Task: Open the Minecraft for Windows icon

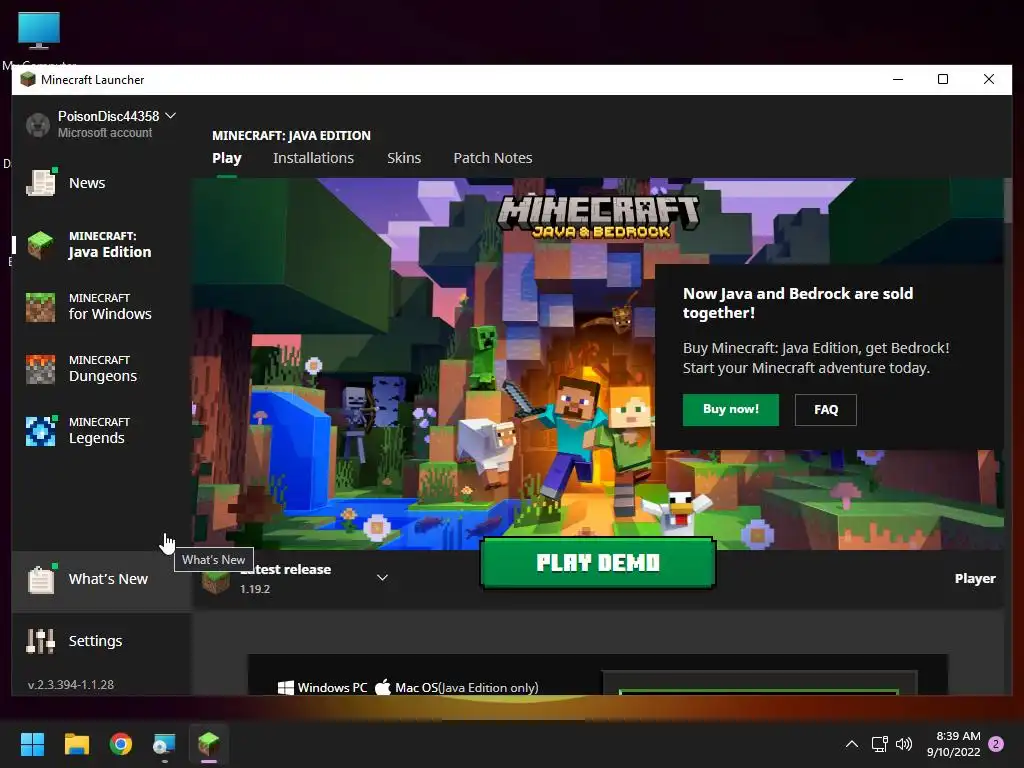Action: coord(40,307)
